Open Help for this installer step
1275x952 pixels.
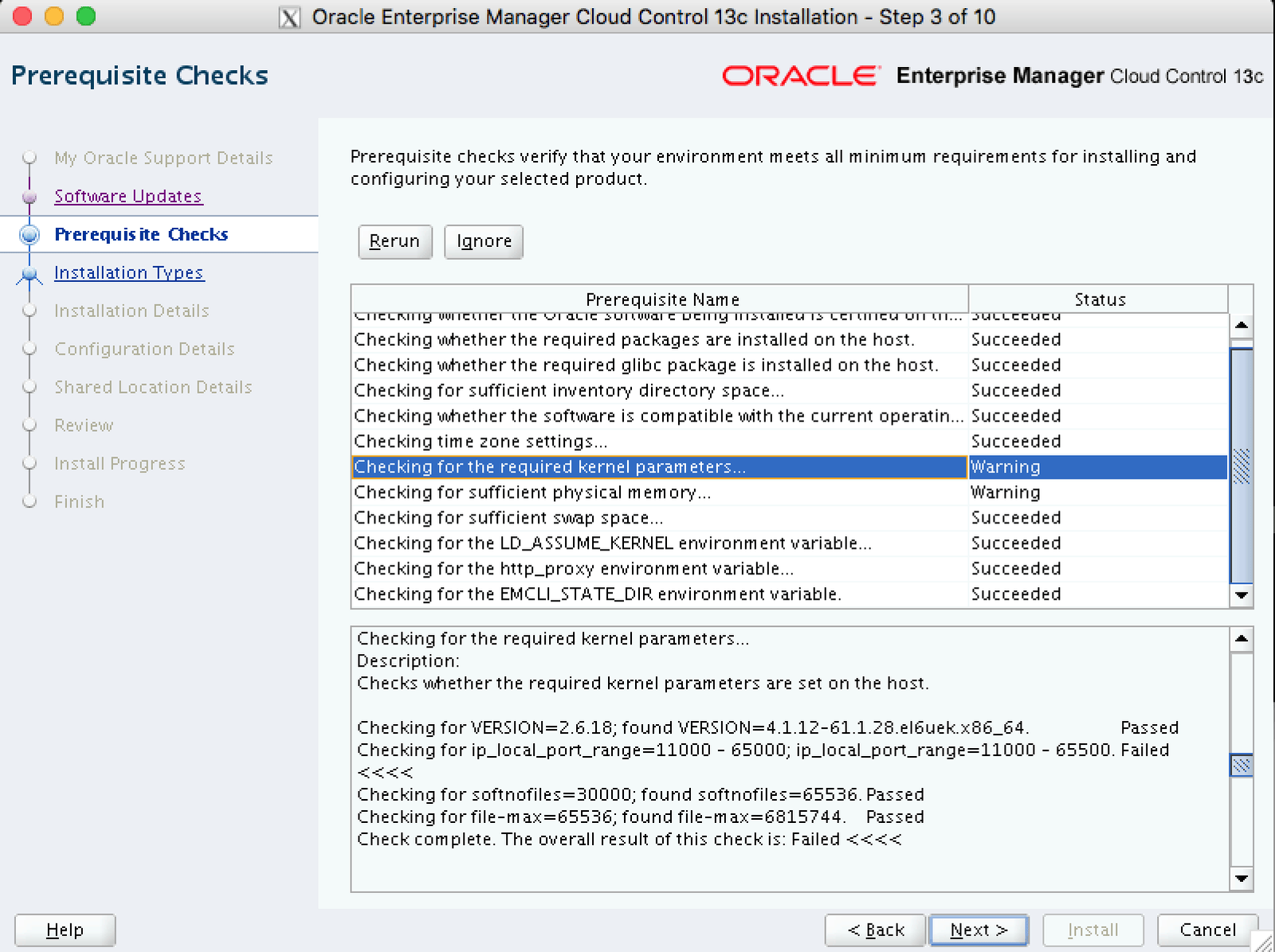(65, 930)
